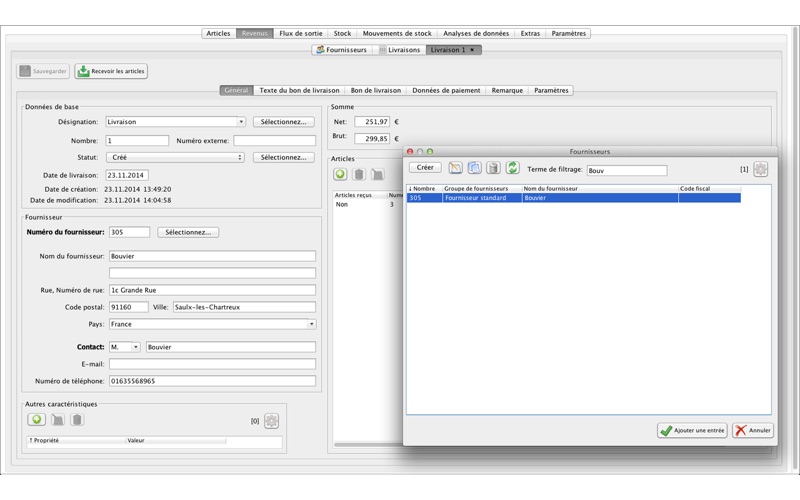The image size is (800, 500).
Task: Click the Nom du fournisseur field
Action: tap(212, 256)
